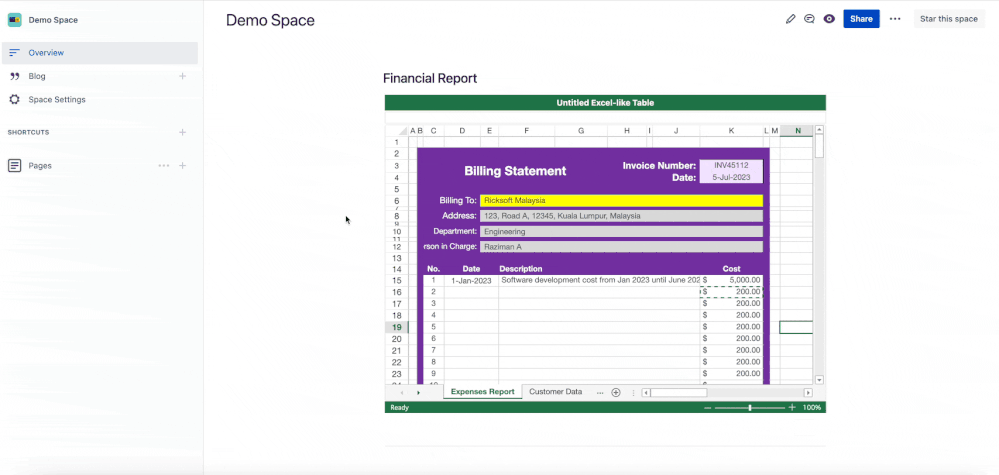Click zoom in plus on status bar
The width and height of the screenshot is (999, 475).
[792, 408]
